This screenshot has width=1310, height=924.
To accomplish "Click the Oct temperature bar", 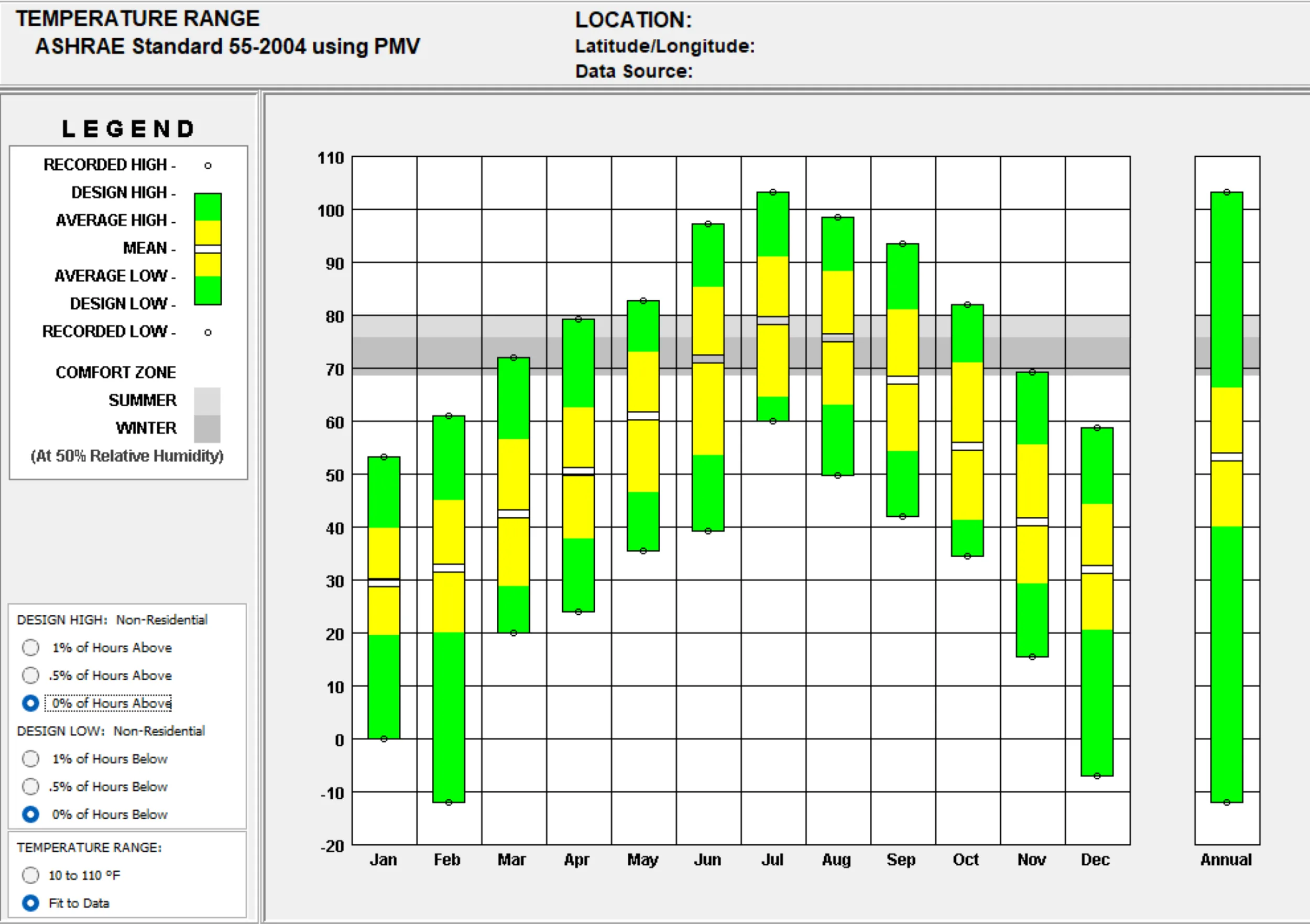I will [967, 430].
